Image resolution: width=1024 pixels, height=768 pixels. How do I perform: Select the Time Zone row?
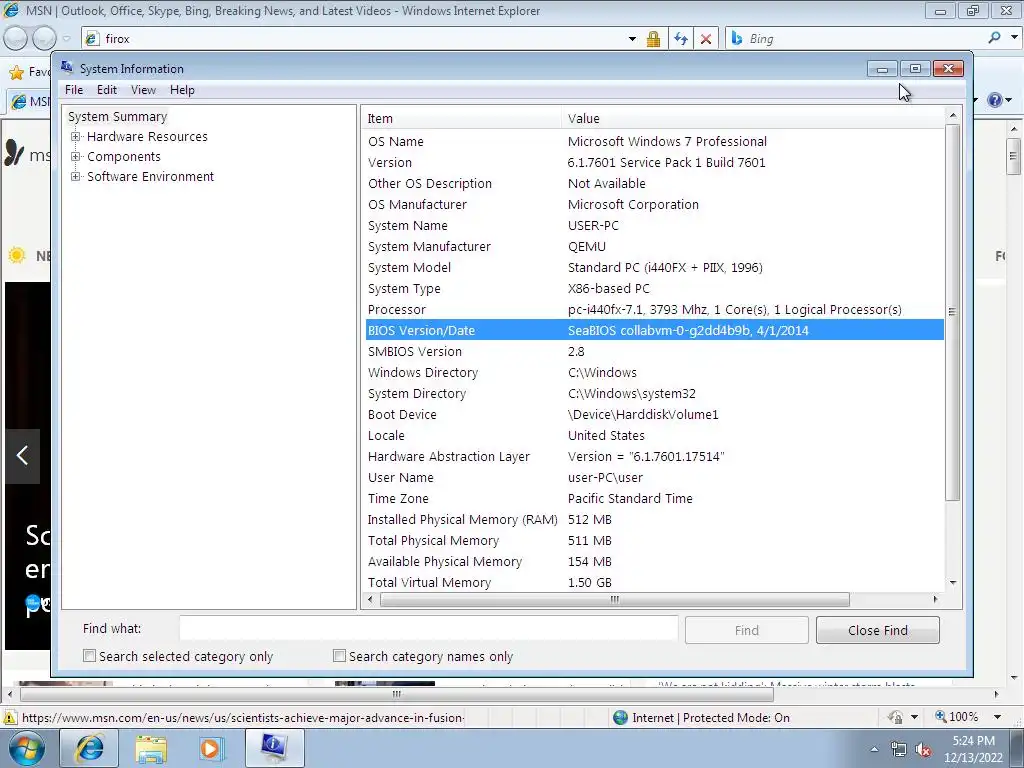tap(654, 498)
